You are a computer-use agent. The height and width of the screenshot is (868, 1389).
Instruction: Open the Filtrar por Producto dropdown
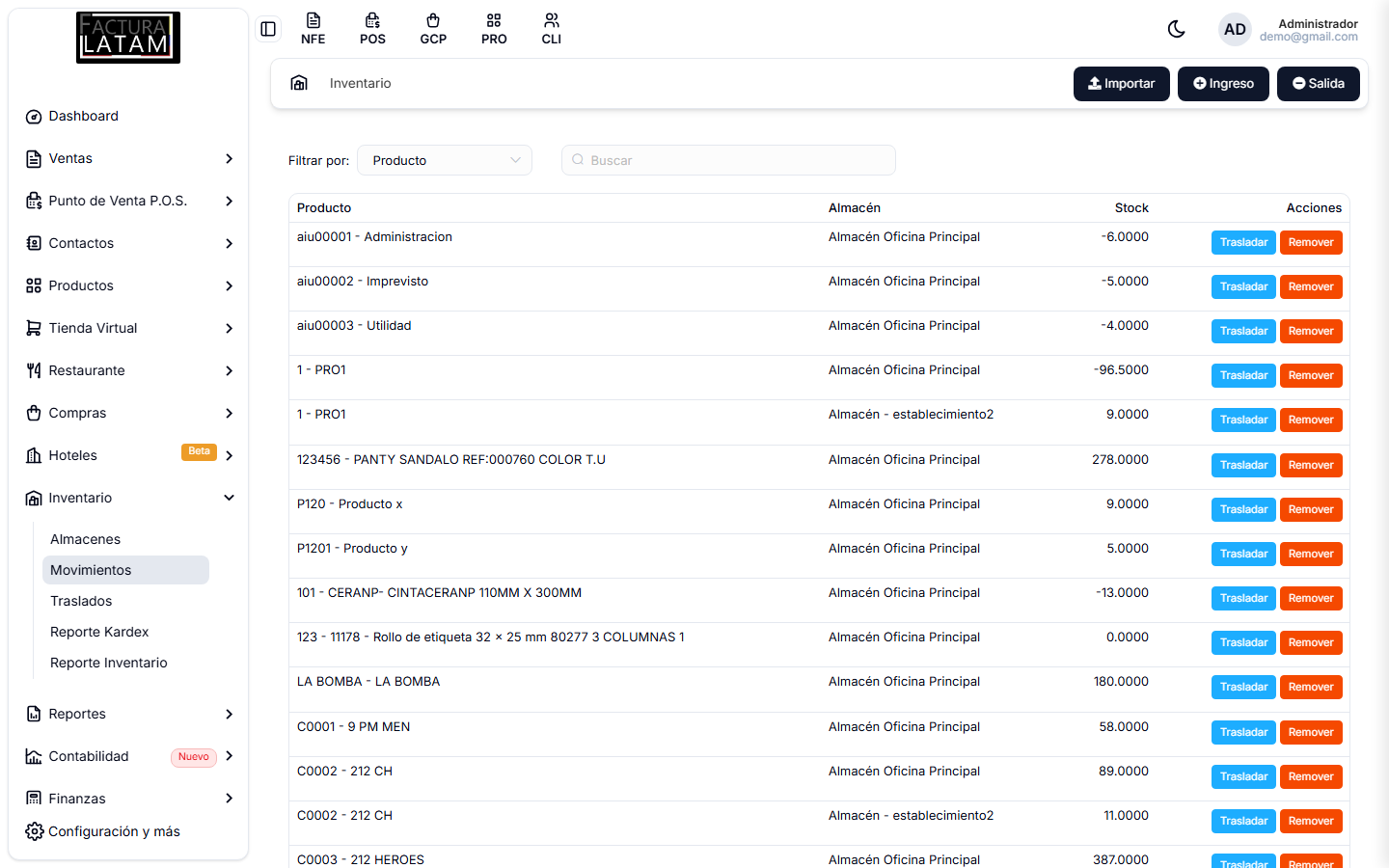click(445, 160)
